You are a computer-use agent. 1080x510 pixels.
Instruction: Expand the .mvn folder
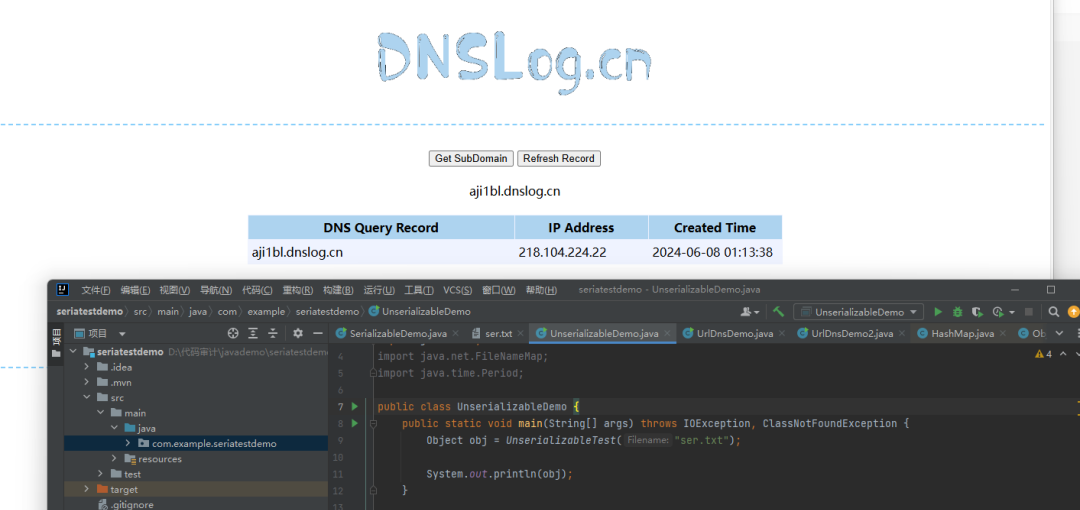[x=86, y=382]
